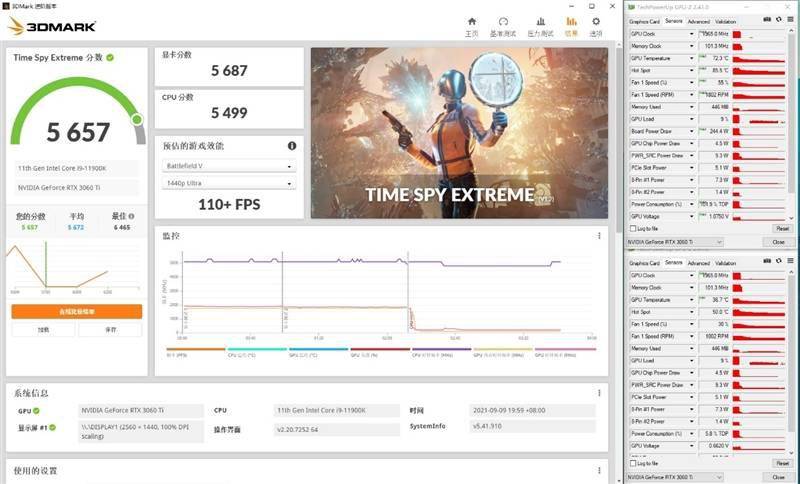Click the 5 687 graphics score value
This screenshot has width=800, height=484.
click(x=229, y=70)
